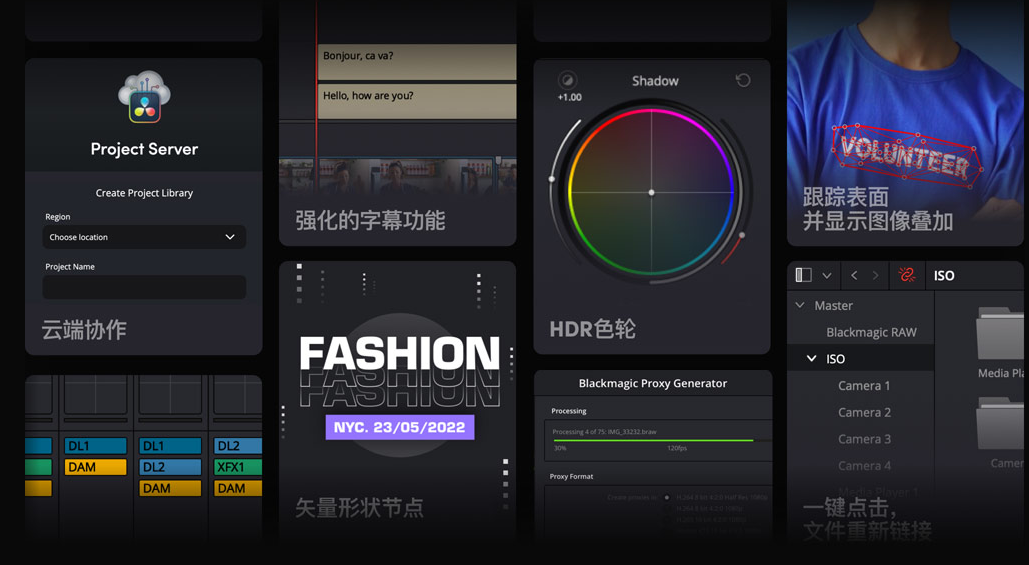This screenshot has height=565, width=1029.
Task: Reset the Shadow color wheel
Action: (x=743, y=80)
